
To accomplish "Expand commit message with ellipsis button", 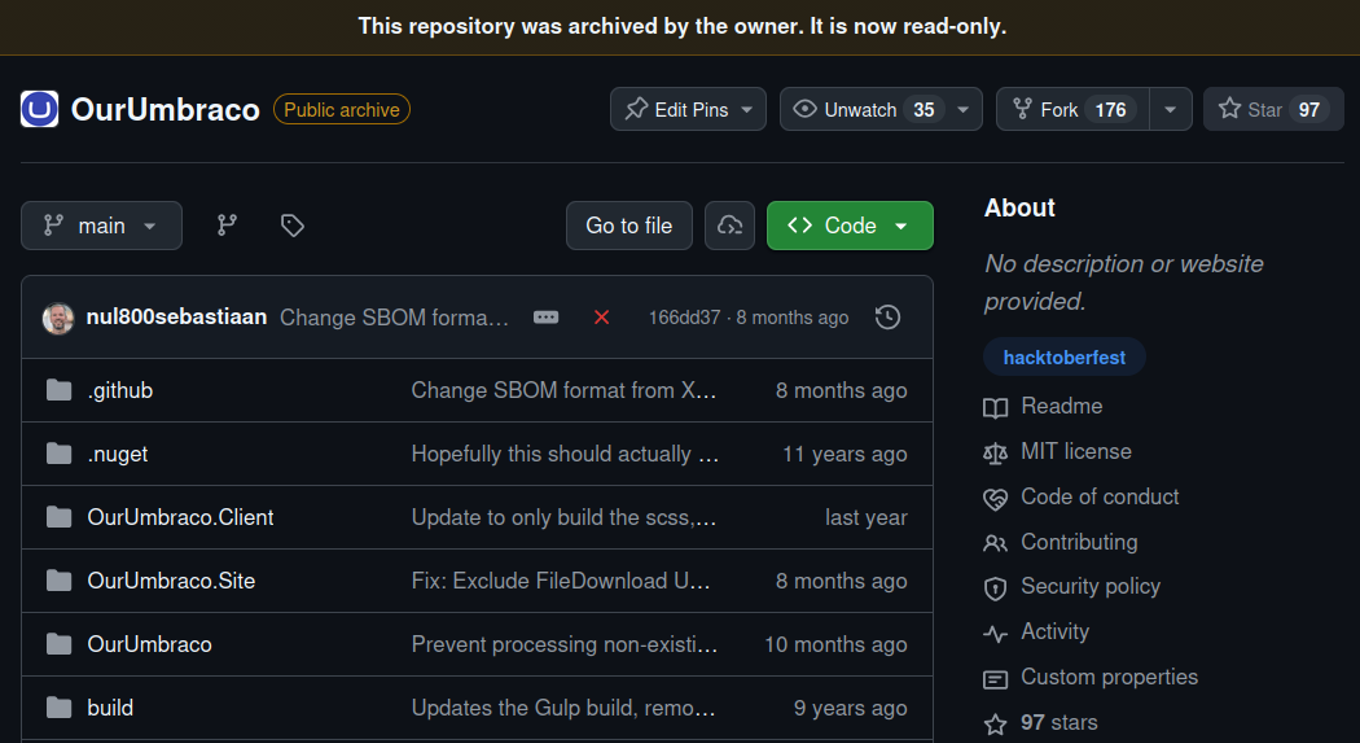I will (546, 317).
